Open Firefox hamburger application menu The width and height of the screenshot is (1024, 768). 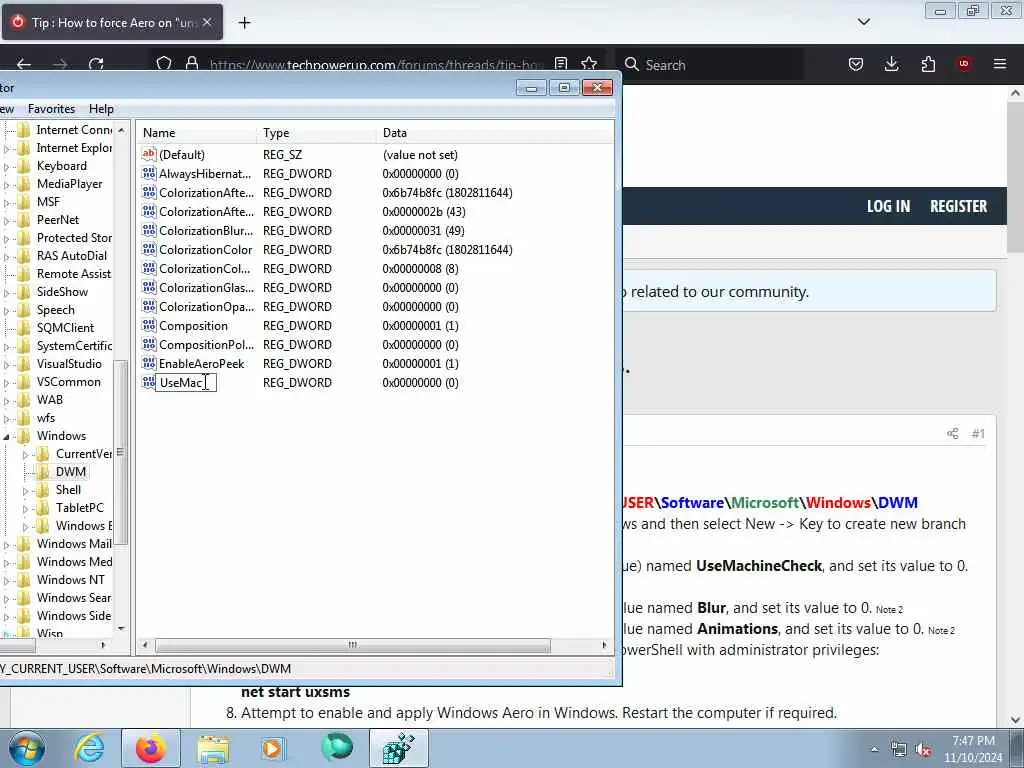click(1000, 64)
